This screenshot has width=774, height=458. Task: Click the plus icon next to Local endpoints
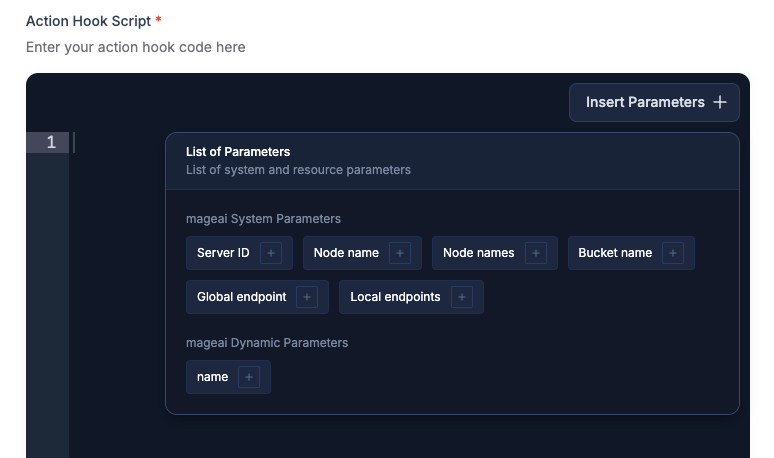coord(462,297)
